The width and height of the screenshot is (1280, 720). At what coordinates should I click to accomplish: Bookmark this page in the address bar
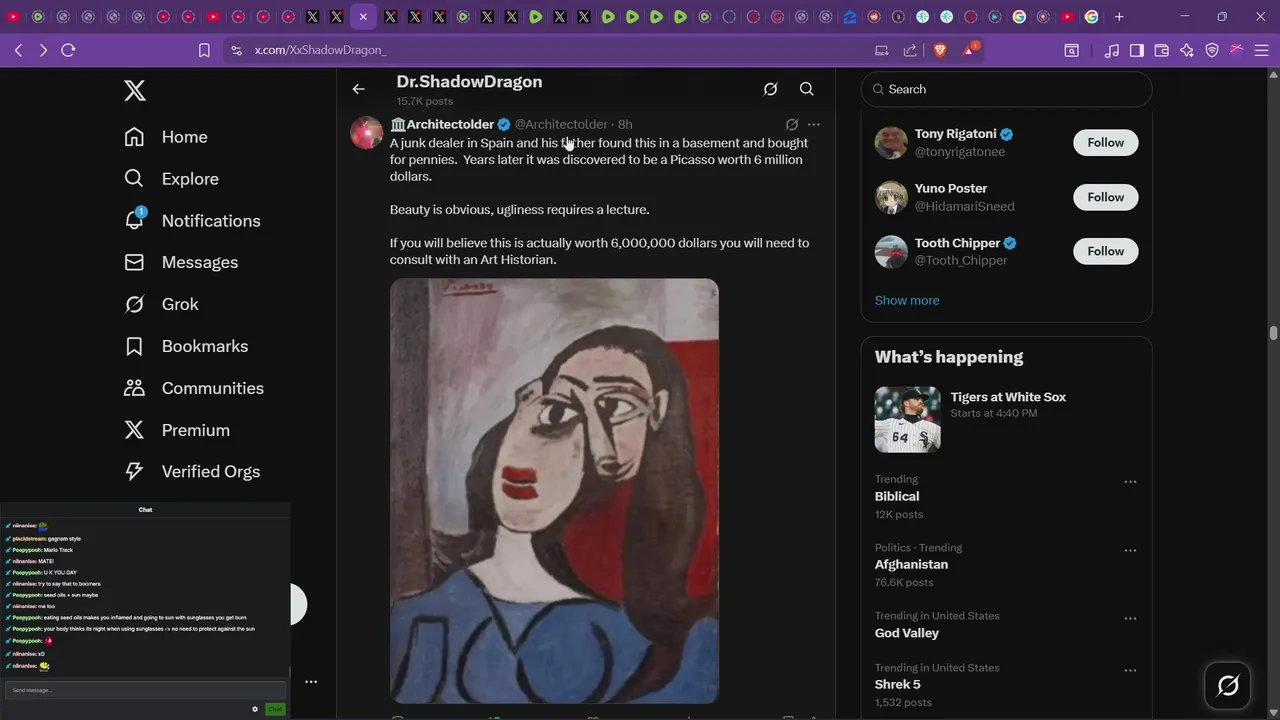(x=204, y=50)
